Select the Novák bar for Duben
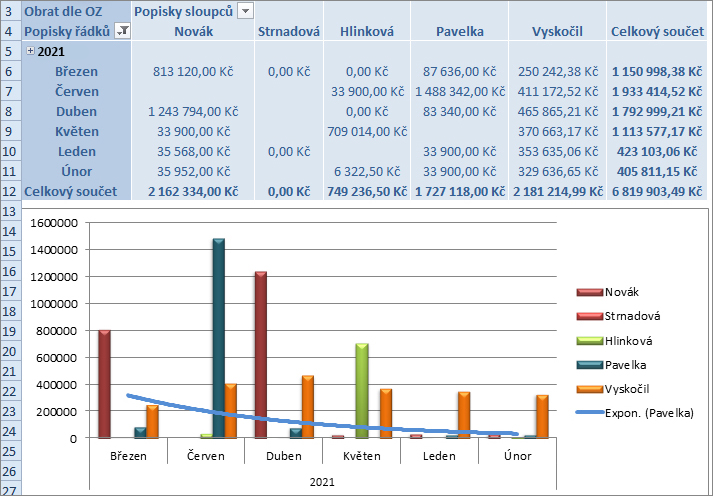The image size is (713, 496). click(x=261, y=355)
